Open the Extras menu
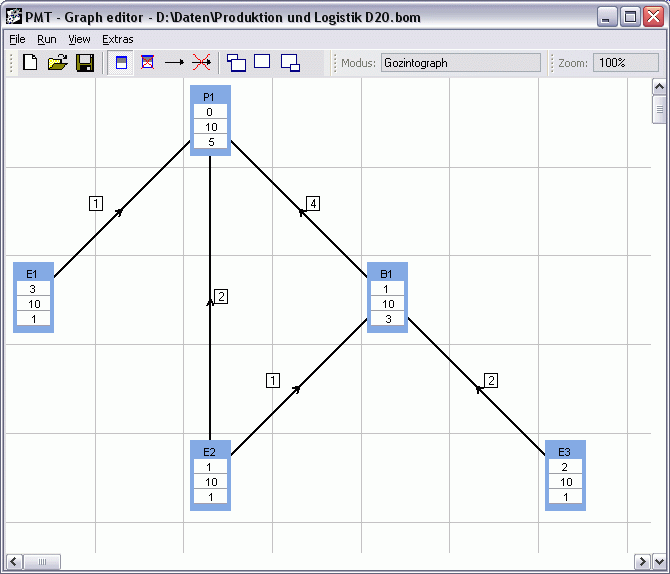This screenshot has height=574, width=670. coord(117,39)
